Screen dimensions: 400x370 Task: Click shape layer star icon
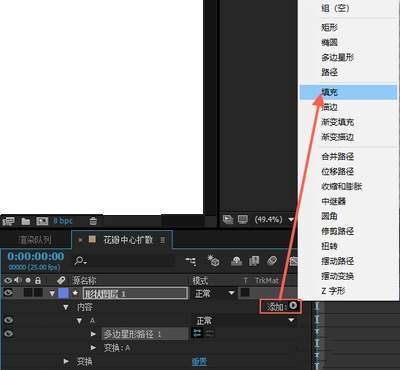(76, 293)
